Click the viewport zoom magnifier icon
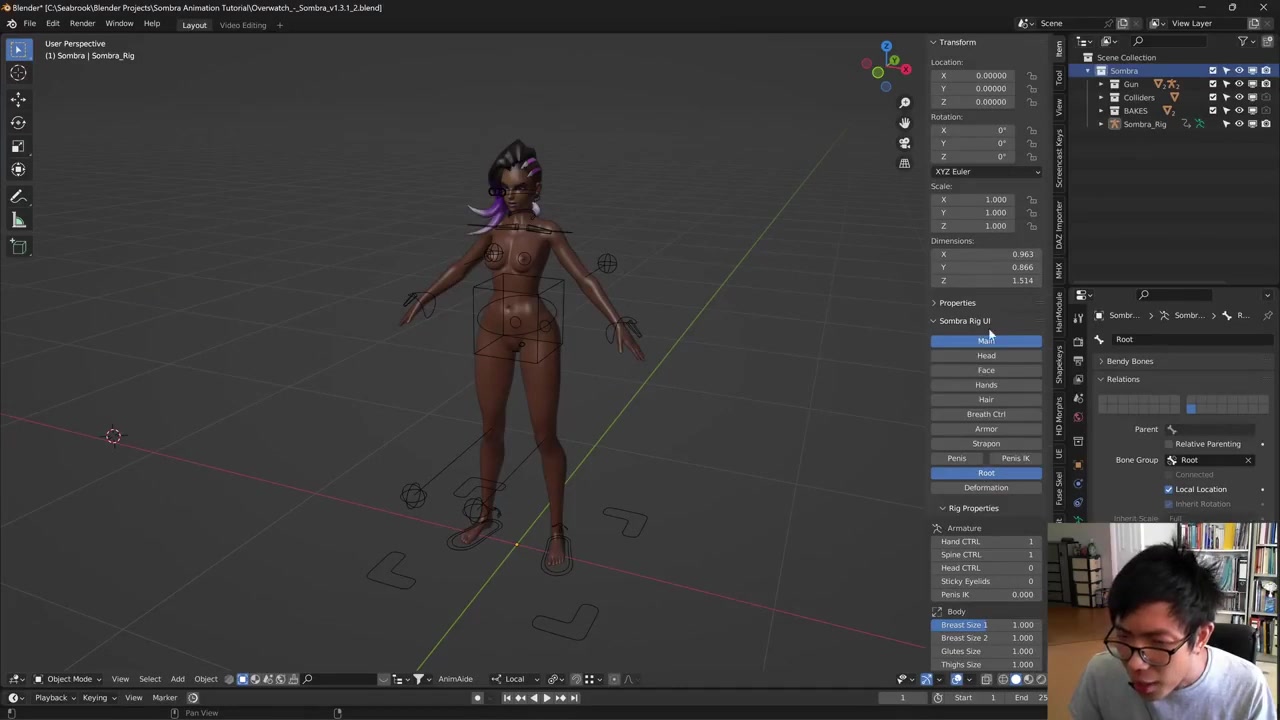 (904, 103)
